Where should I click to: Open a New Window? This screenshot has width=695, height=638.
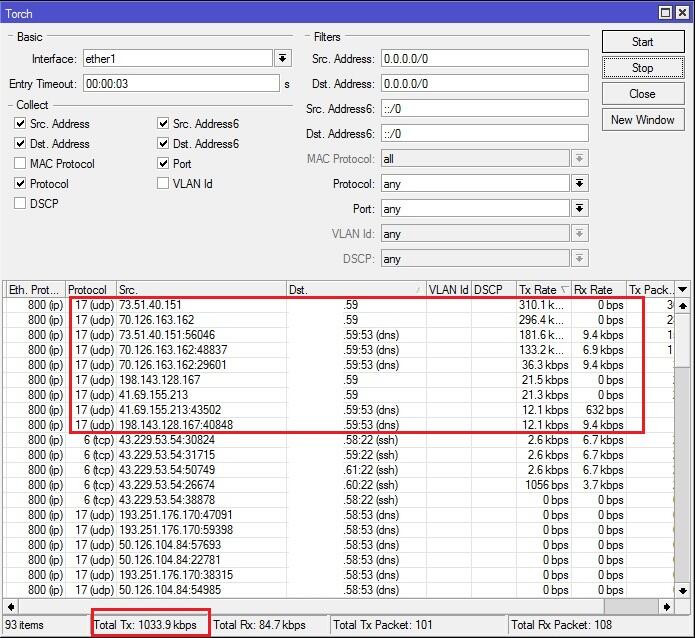point(642,120)
